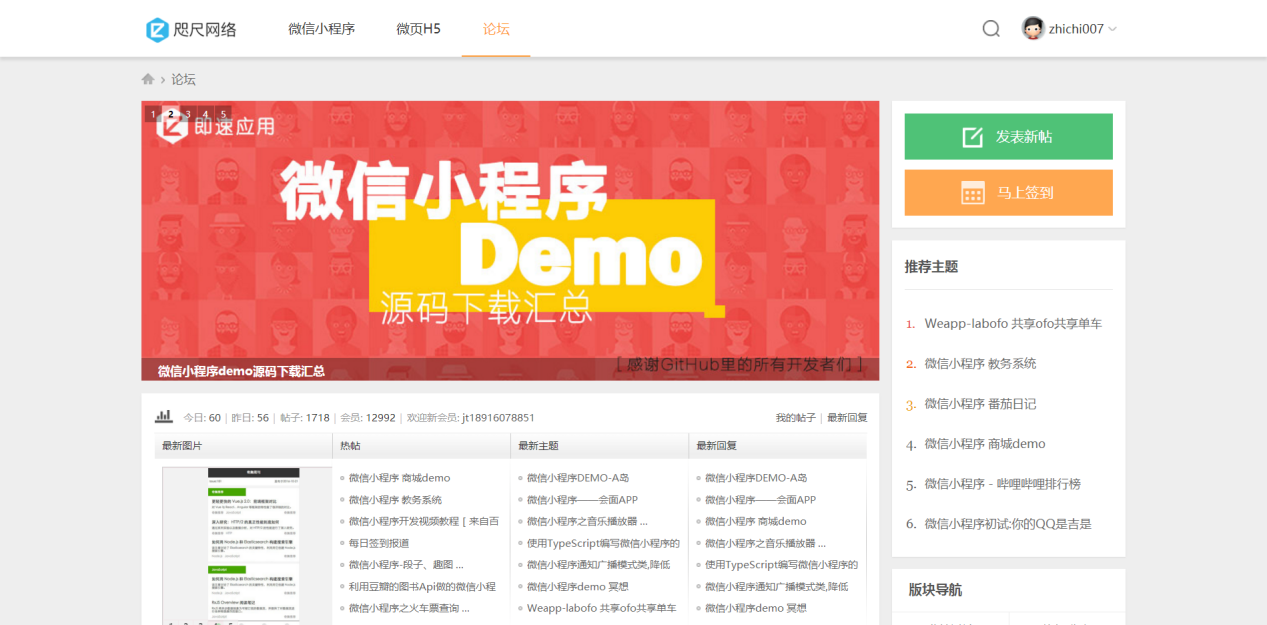The height and width of the screenshot is (625, 1267).
Task: Open recommended topic Weapp-labofo 共享ofo共享单车
Action: [1013, 324]
